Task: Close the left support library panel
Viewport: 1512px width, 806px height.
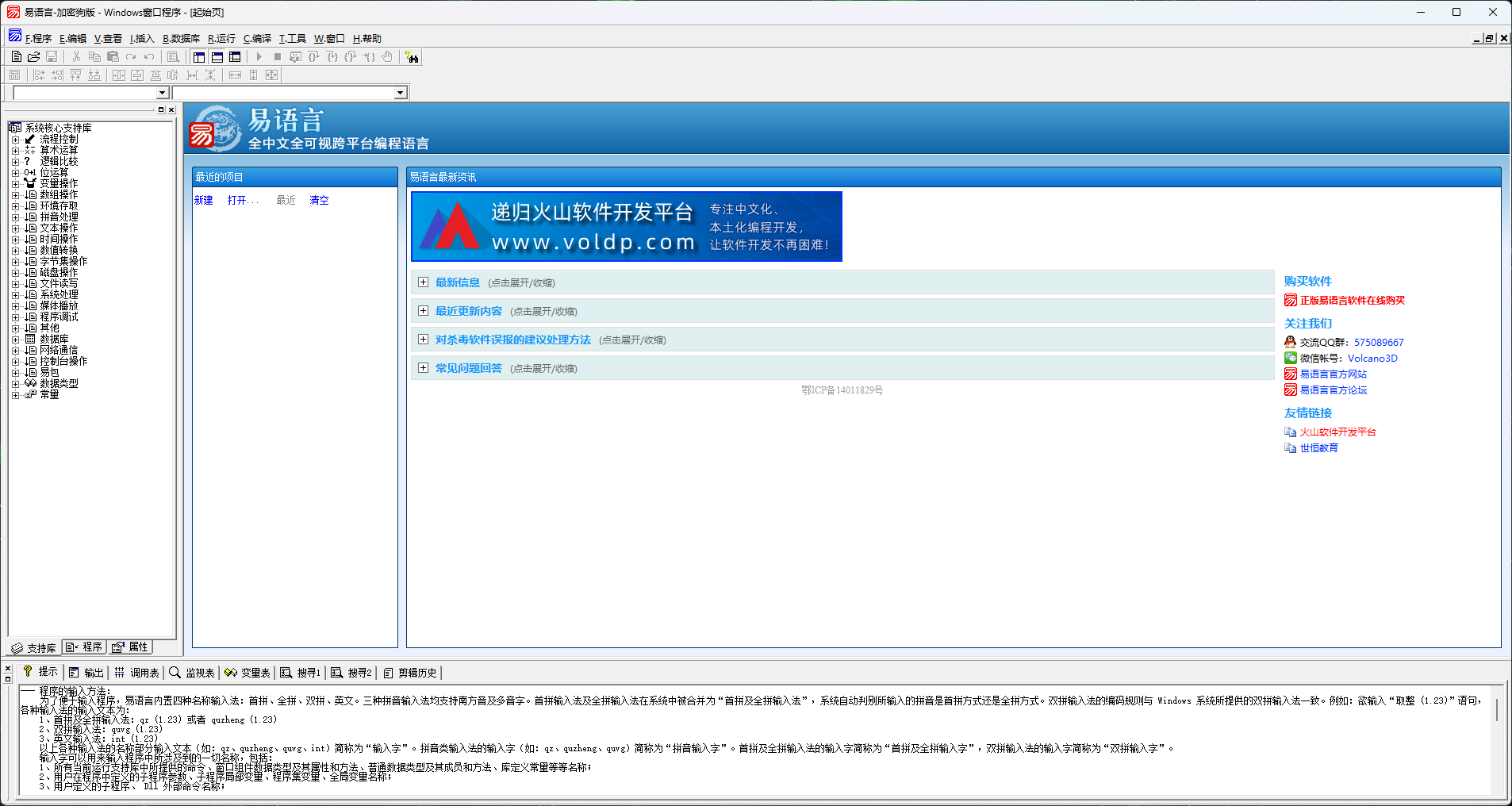Action: coord(171,110)
